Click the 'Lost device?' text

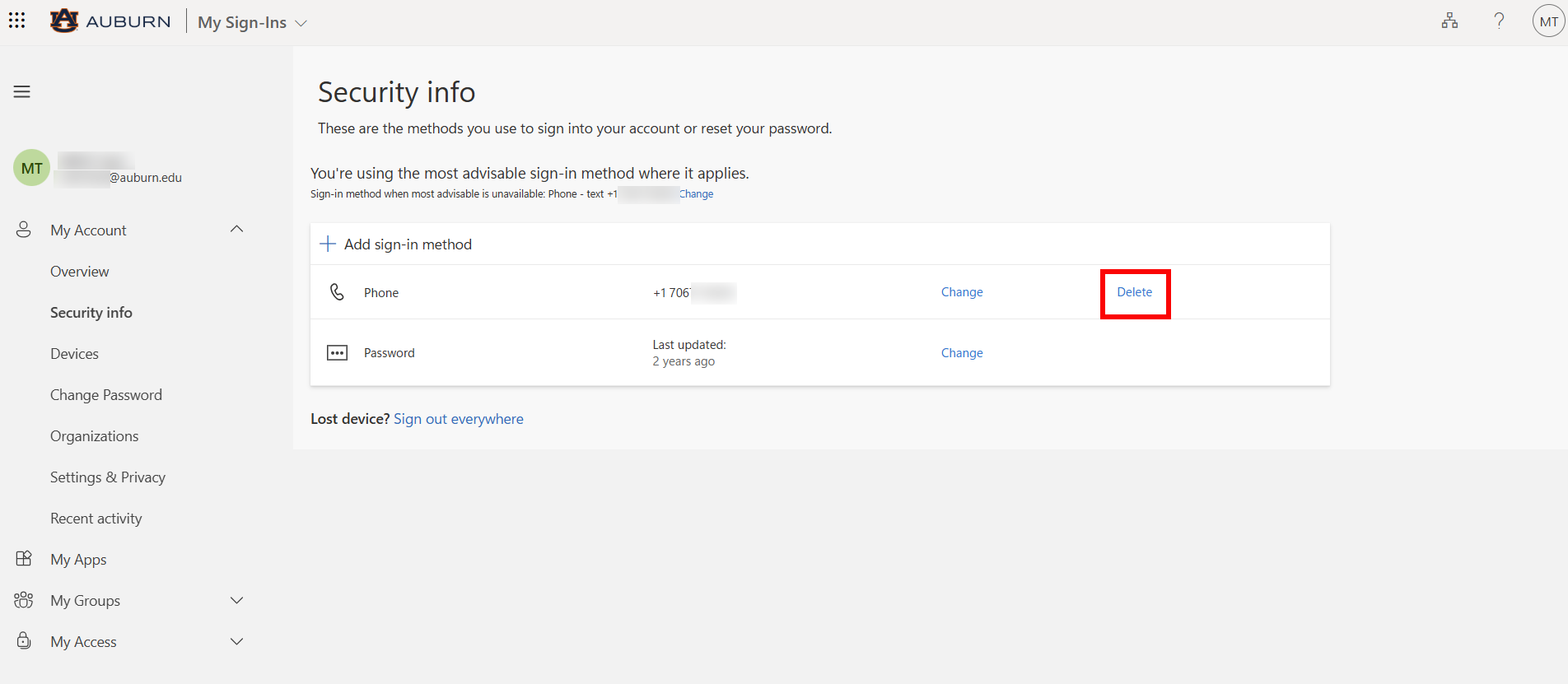pyautogui.click(x=350, y=419)
